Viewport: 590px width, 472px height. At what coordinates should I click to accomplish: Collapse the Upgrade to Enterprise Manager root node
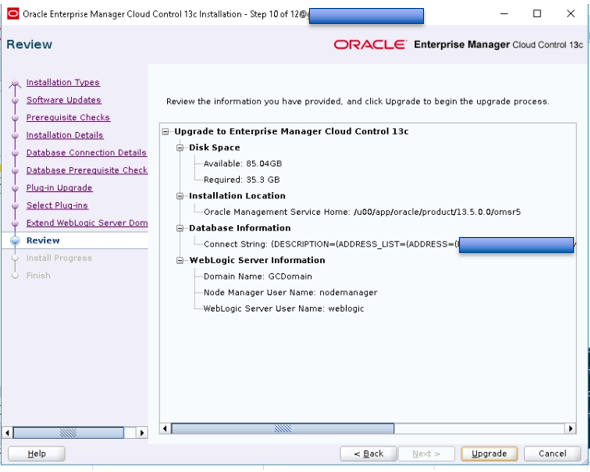click(x=165, y=132)
